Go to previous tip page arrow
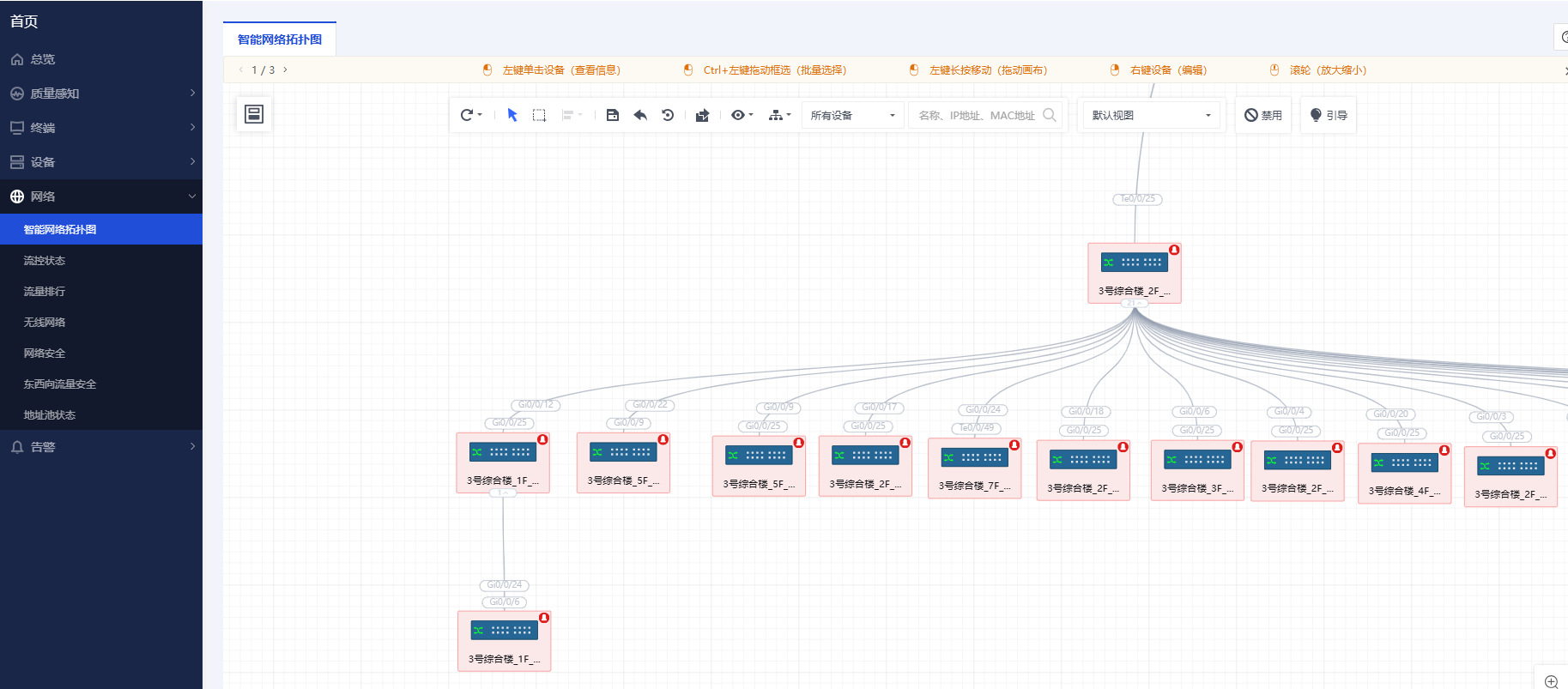The width and height of the screenshot is (1568, 689). [241, 70]
